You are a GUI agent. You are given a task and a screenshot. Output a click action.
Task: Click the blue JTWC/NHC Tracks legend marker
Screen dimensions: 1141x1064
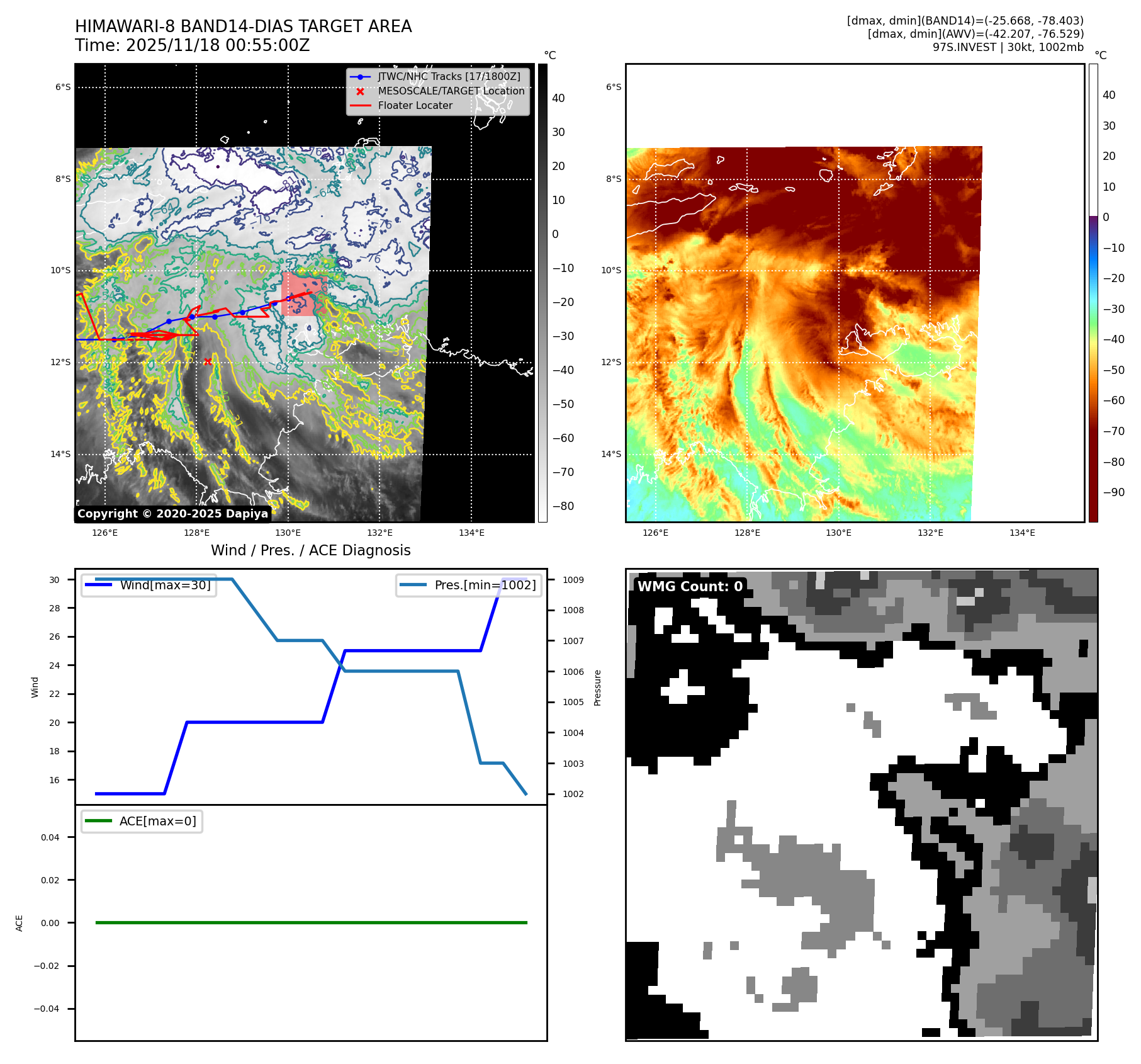pyautogui.click(x=360, y=77)
